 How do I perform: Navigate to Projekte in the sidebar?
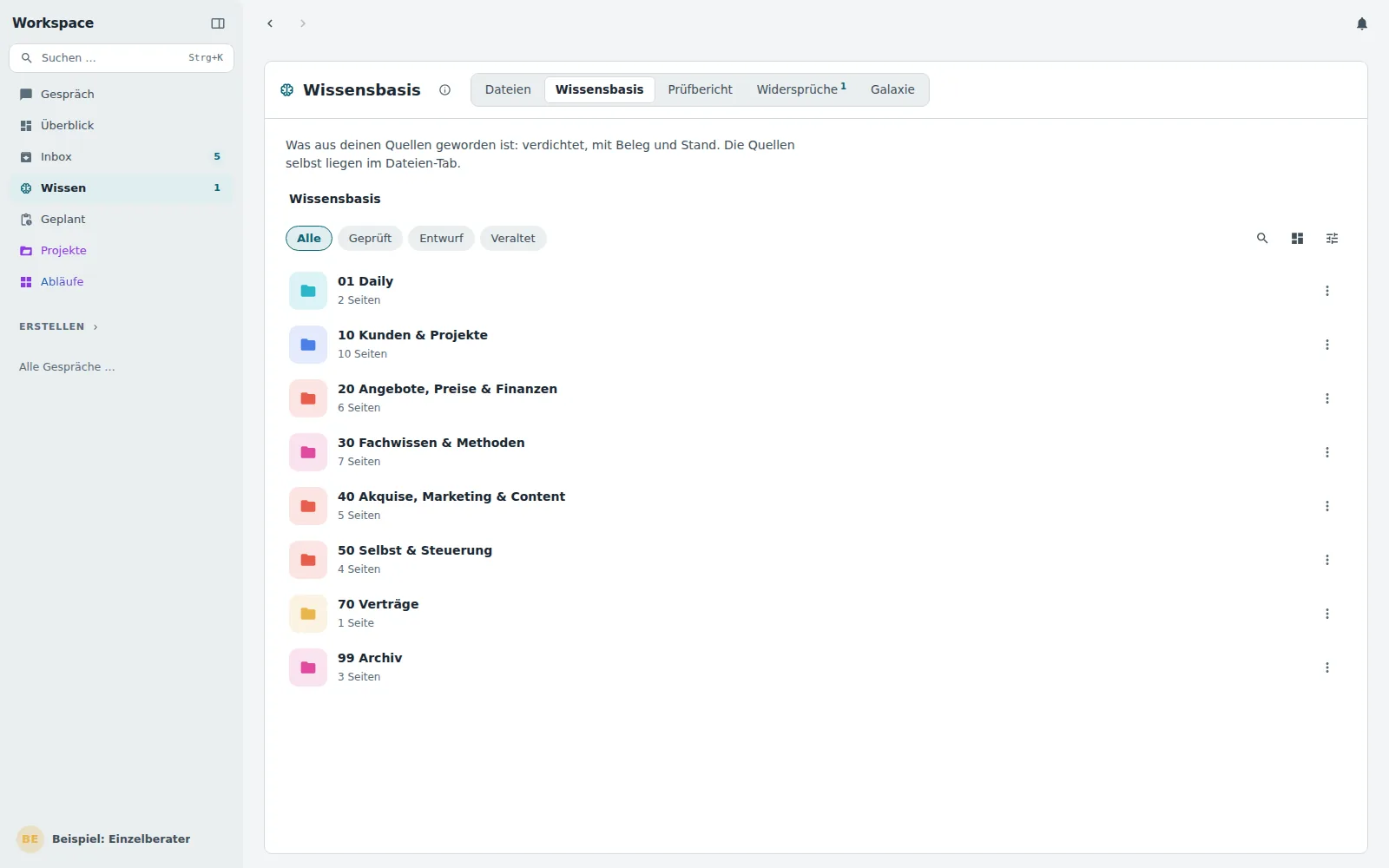pos(122,251)
